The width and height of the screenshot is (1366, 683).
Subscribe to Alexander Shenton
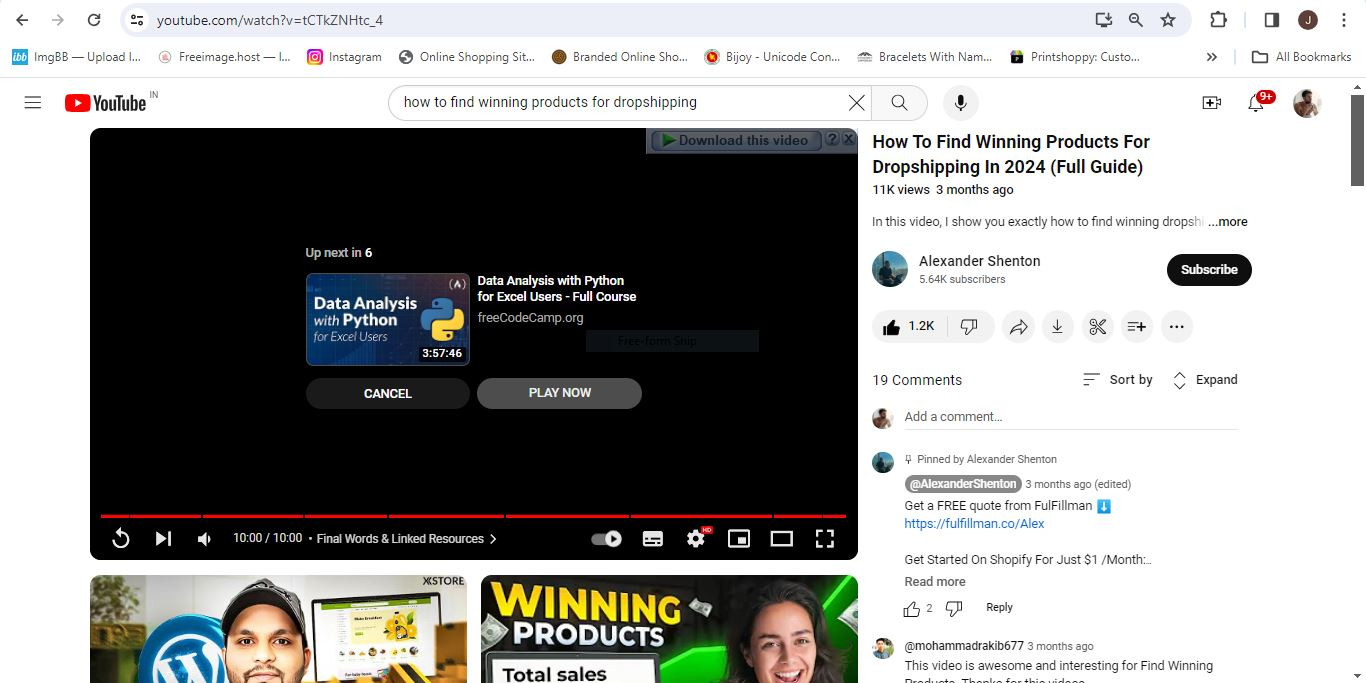click(1209, 269)
